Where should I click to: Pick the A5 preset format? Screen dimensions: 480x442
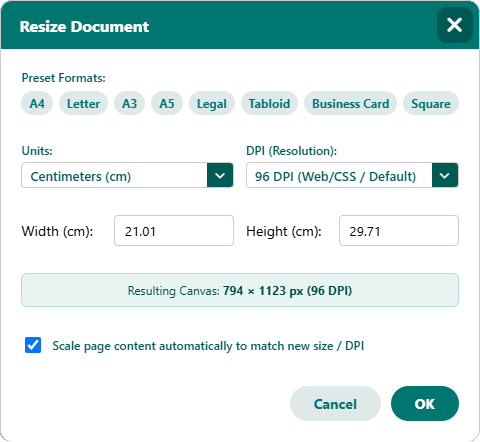pos(167,103)
